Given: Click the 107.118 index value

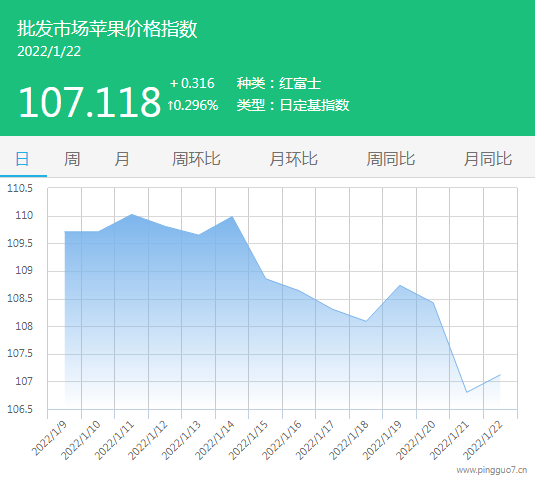Looking at the screenshot, I should click(89, 102).
